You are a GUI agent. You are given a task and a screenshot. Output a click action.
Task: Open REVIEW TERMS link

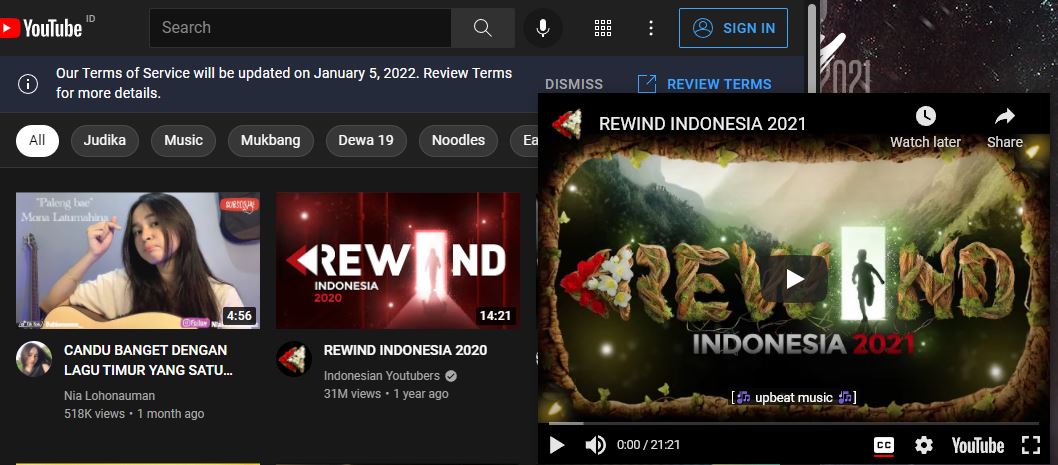click(704, 84)
